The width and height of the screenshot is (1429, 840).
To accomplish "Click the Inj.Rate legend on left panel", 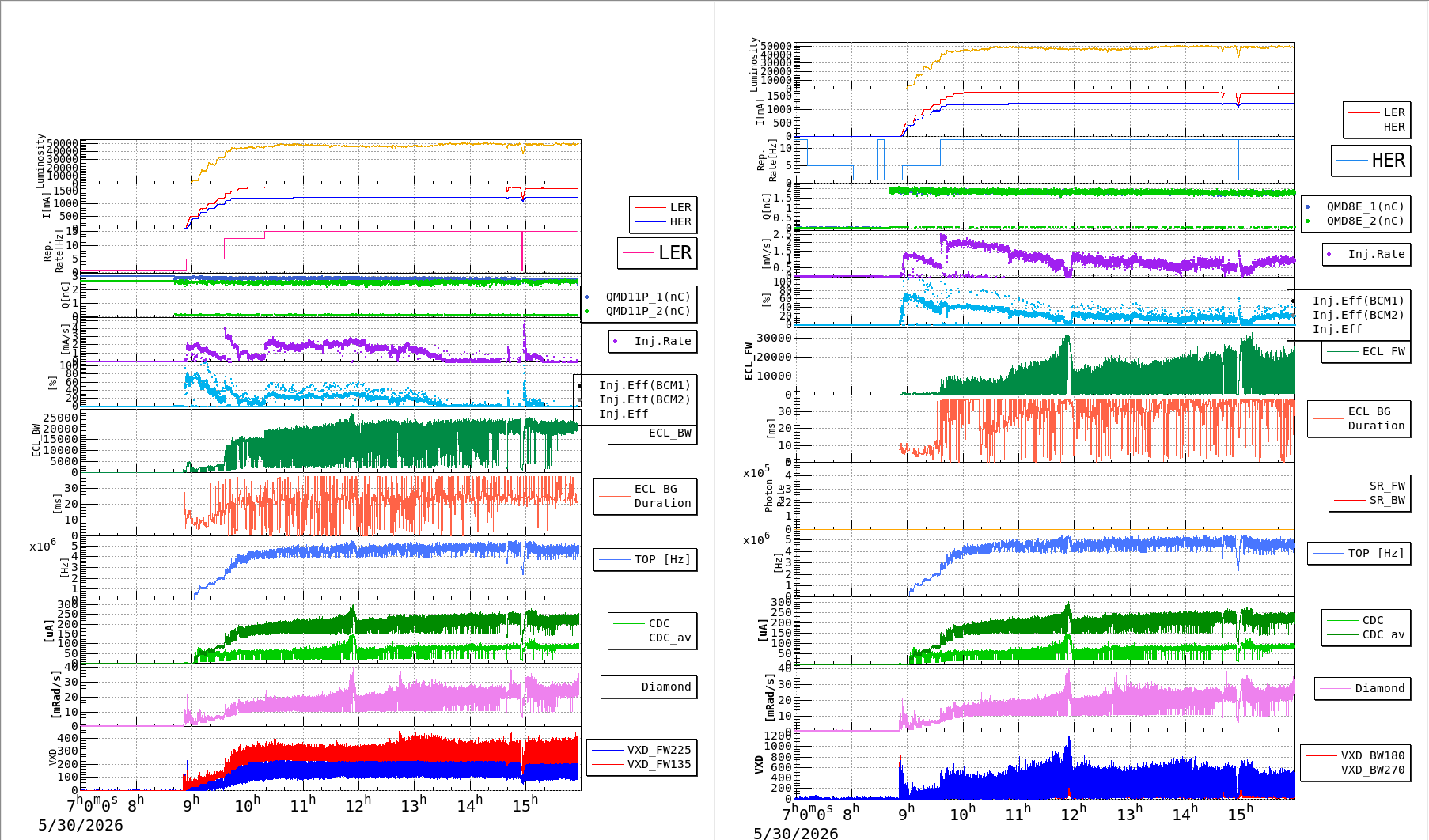I will click(653, 341).
